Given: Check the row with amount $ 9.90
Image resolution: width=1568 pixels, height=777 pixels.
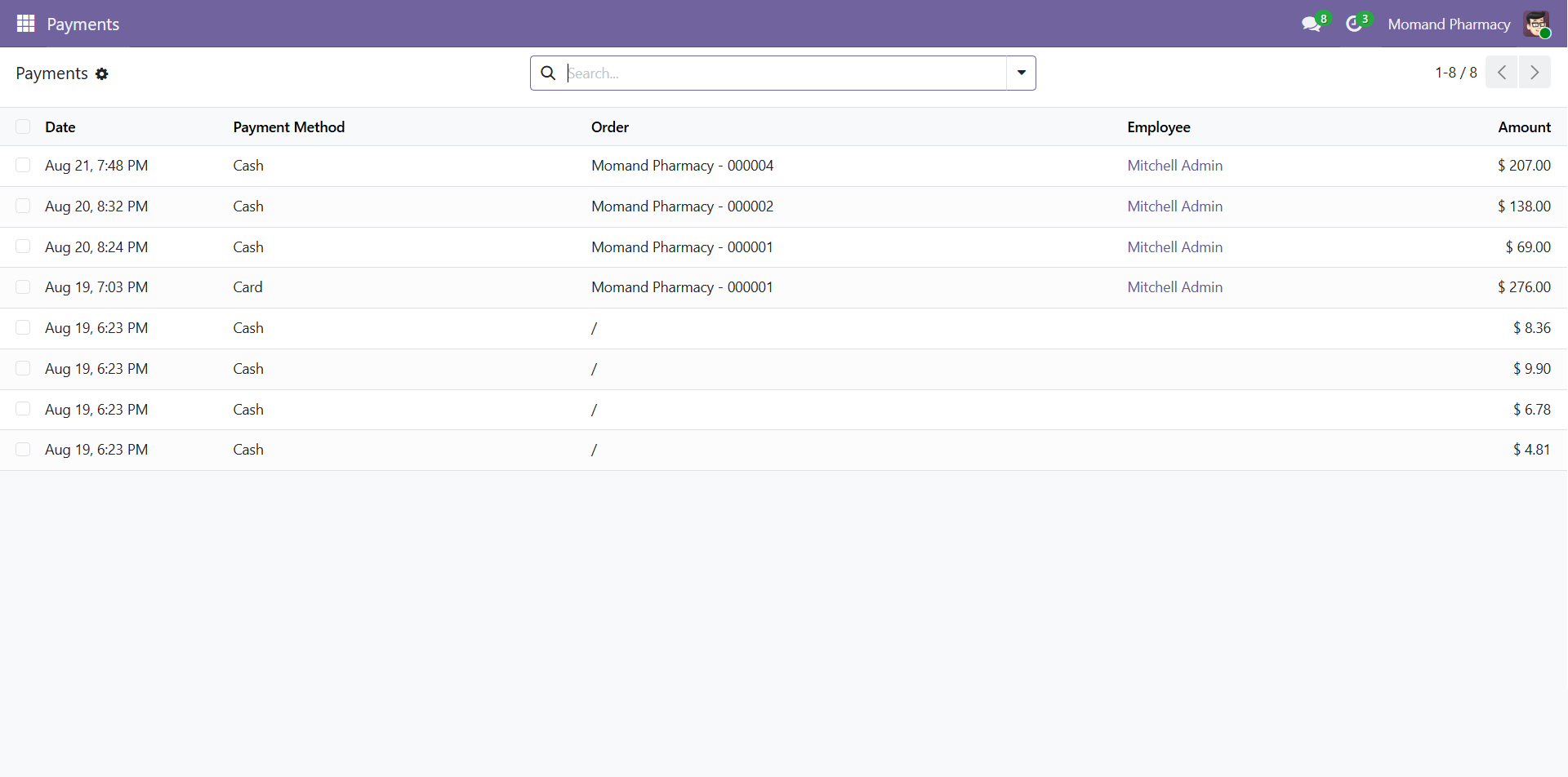Looking at the screenshot, I should click(23, 368).
